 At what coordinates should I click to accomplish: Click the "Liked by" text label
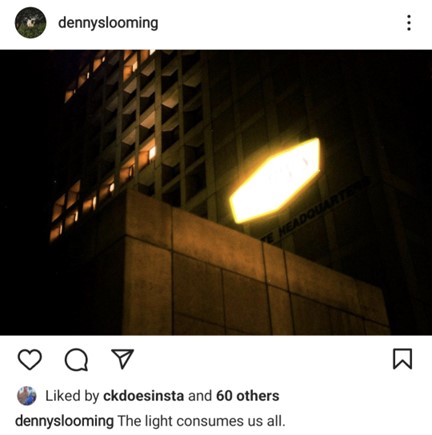point(72,396)
